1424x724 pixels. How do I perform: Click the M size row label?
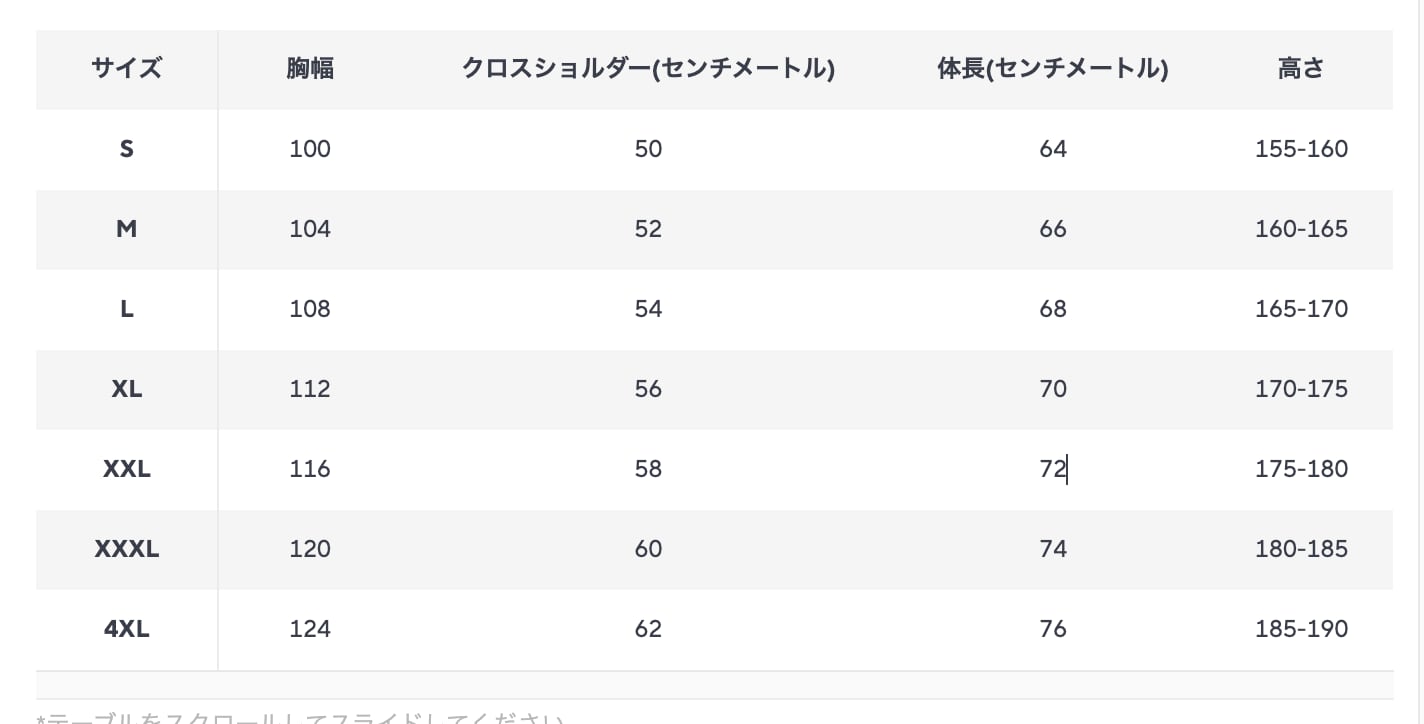coord(126,229)
